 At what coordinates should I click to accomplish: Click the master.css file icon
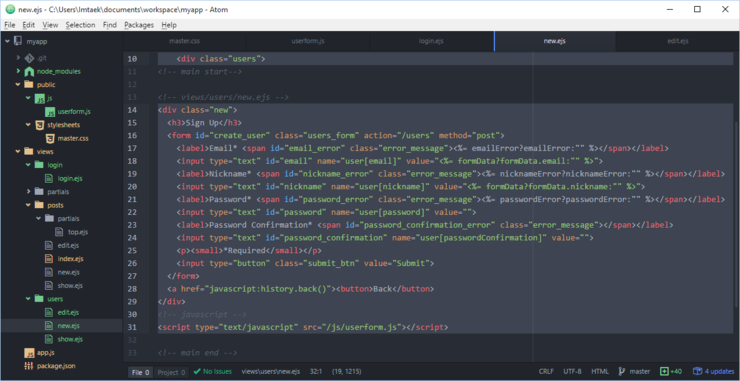(50, 139)
